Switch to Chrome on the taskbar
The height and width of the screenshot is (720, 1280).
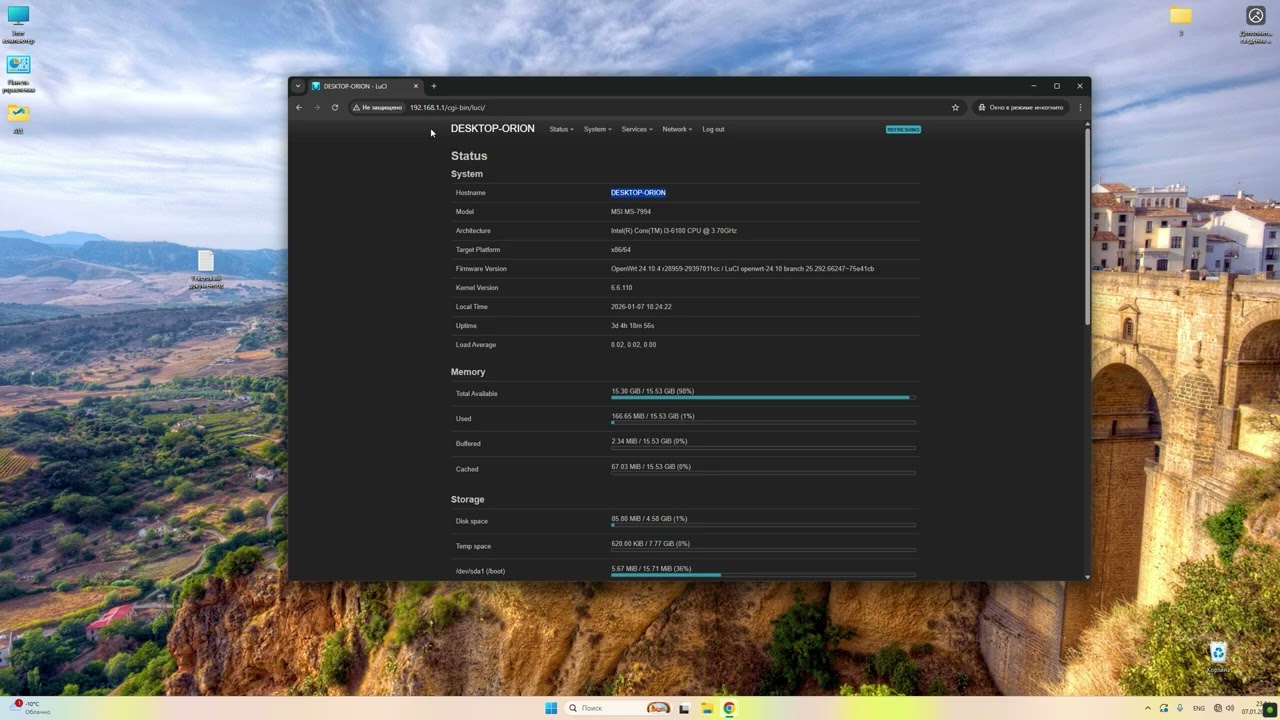click(x=729, y=708)
